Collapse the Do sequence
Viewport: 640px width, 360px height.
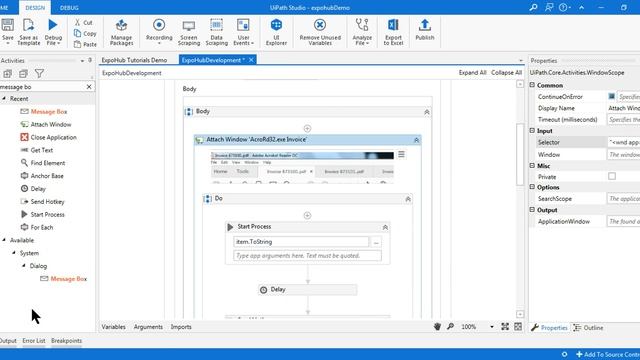[408, 199]
